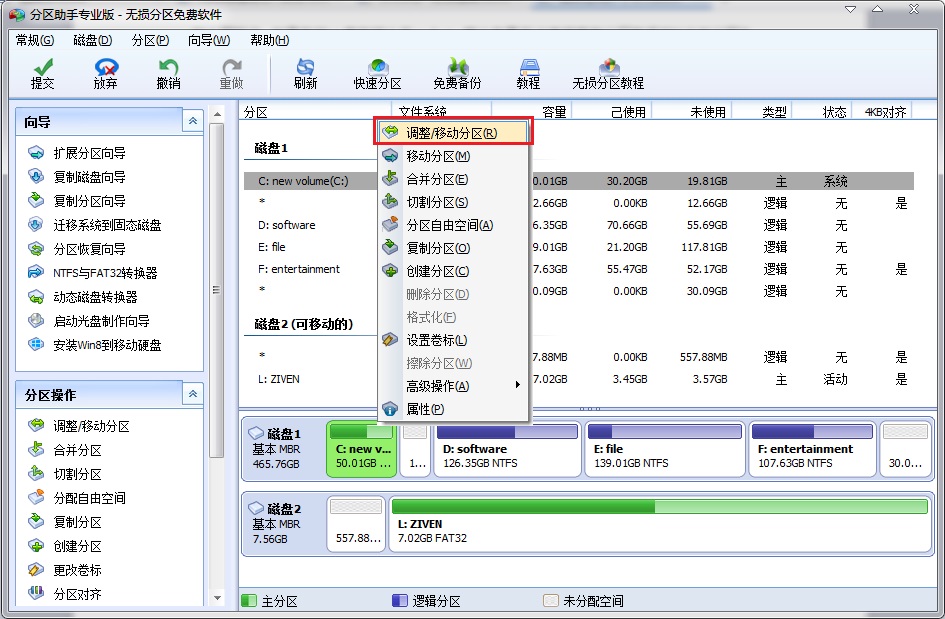Select the D: software partition block
This screenshot has width=945, height=619.
click(x=506, y=449)
